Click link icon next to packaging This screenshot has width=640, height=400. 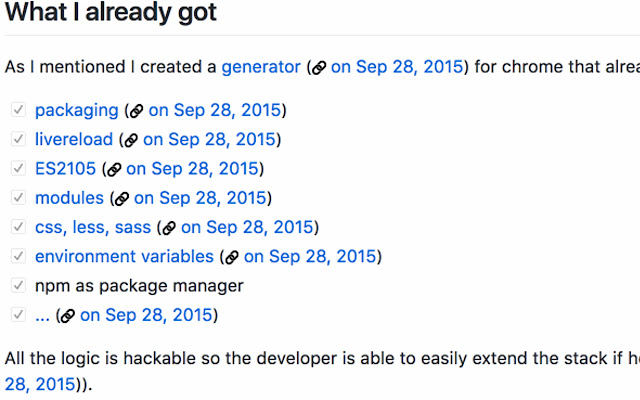136,111
